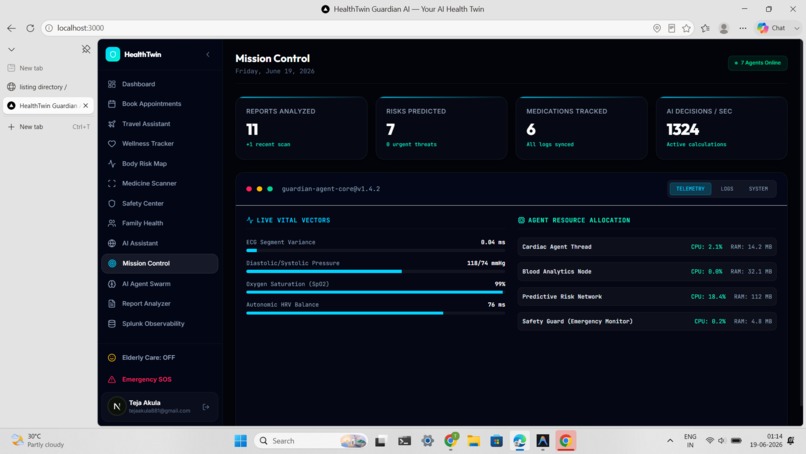Image resolution: width=806 pixels, height=454 pixels.
Task: Reload the page with browser refresh
Action: [x=30, y=28]
